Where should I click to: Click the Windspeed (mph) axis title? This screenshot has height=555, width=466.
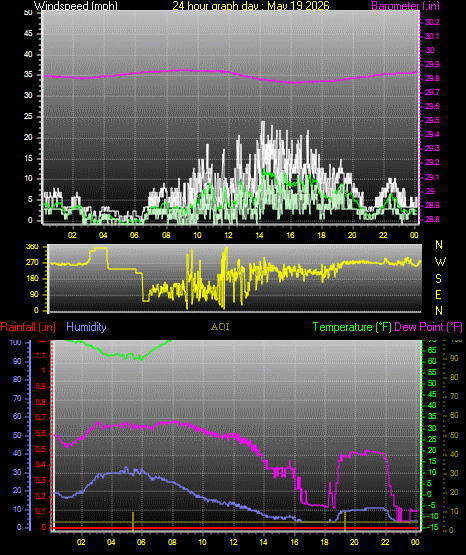coord(75,6)
